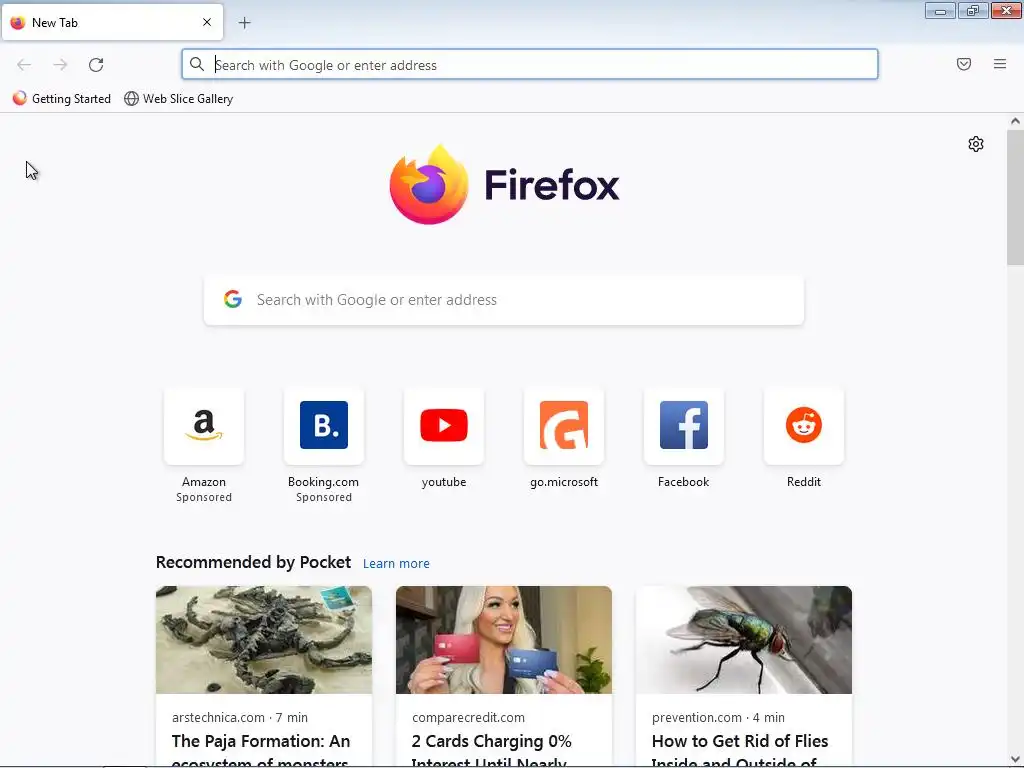Open the Save to Pocket icon
1024x768 pixels.
point(964,64)
